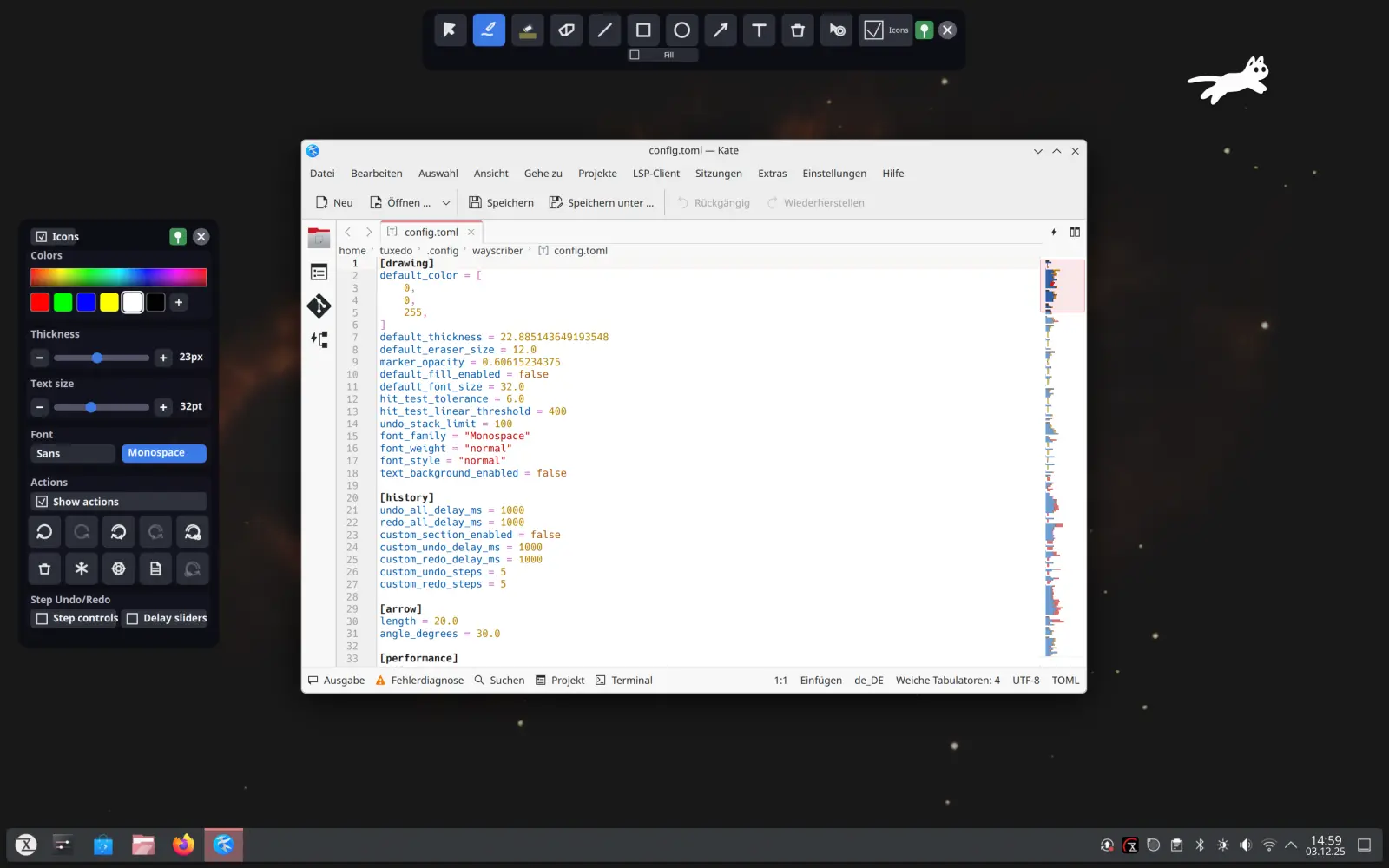Screen dimensions: 1389x868
Task: Enable Step controls under Step Undo/Redo
Action: (x=43, y=618)
